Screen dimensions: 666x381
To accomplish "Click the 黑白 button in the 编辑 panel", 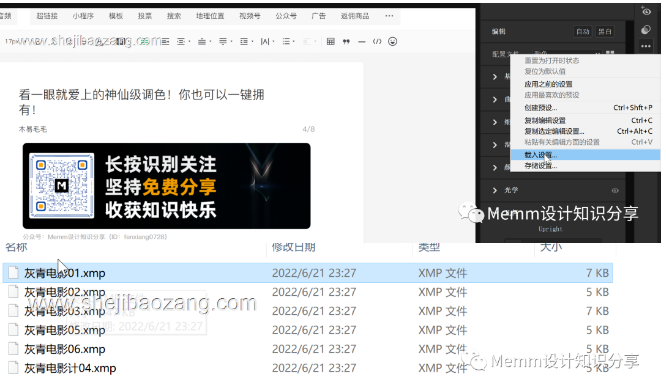I will coord(604,31).
